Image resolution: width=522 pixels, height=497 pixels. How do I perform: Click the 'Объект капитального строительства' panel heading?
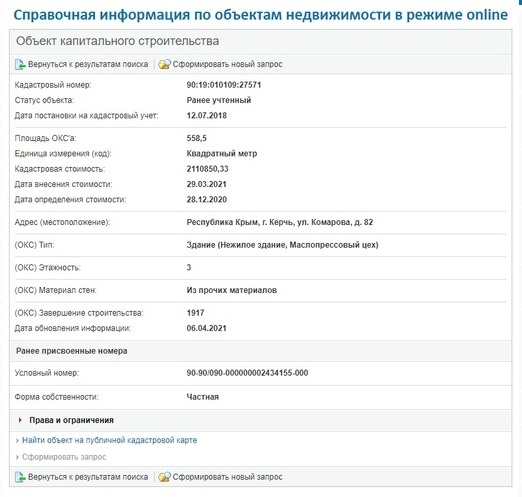click(118, 41)
